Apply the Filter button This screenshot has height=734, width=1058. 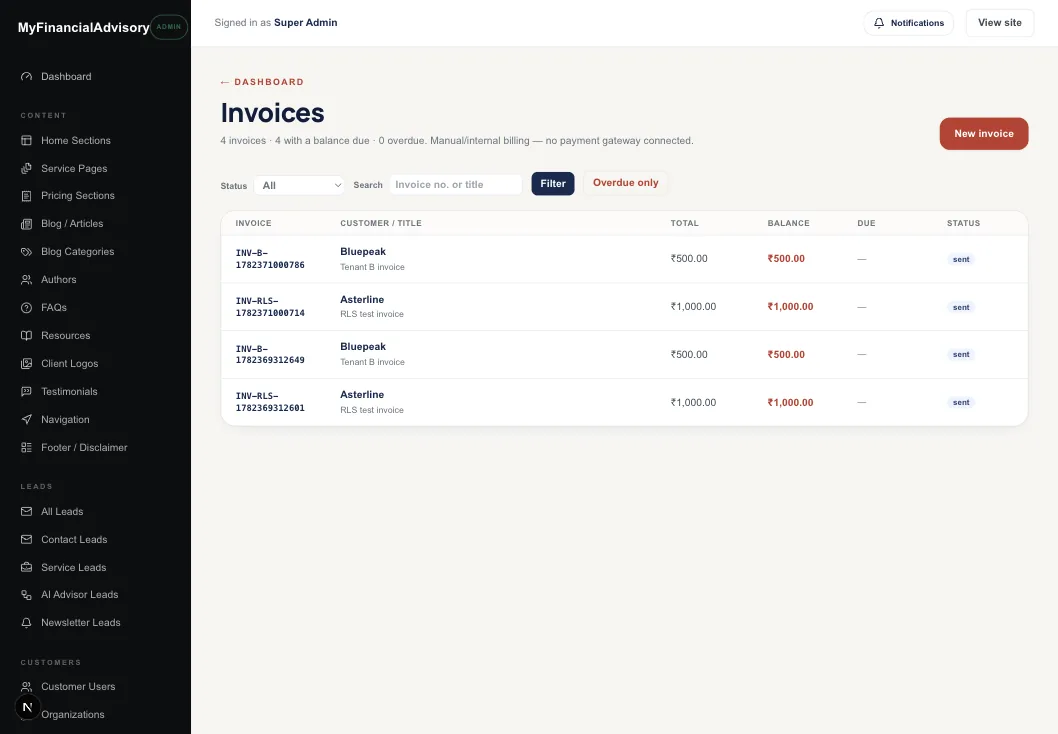click(x=553, y=184)
